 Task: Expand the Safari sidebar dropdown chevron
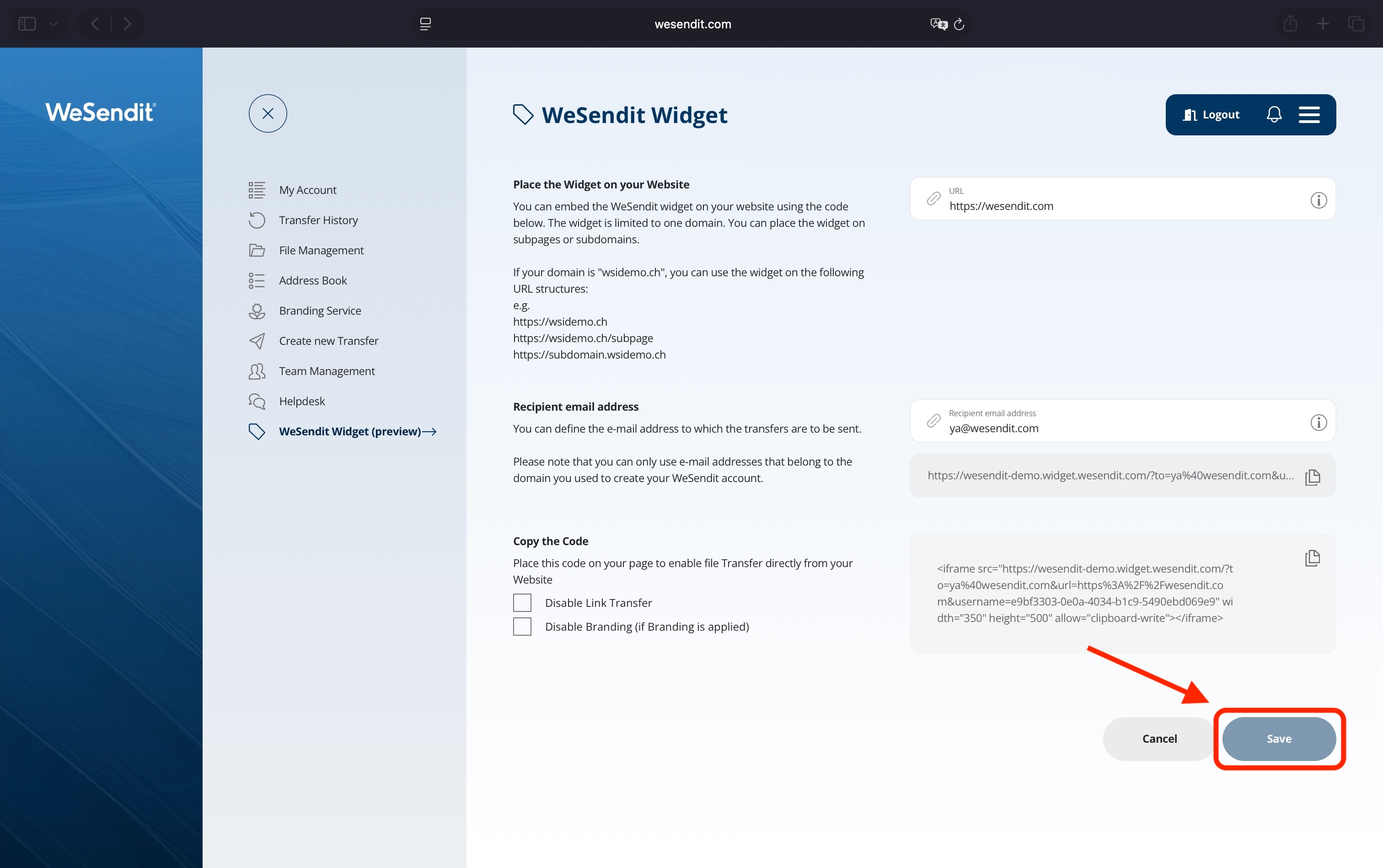coord(54,24)
